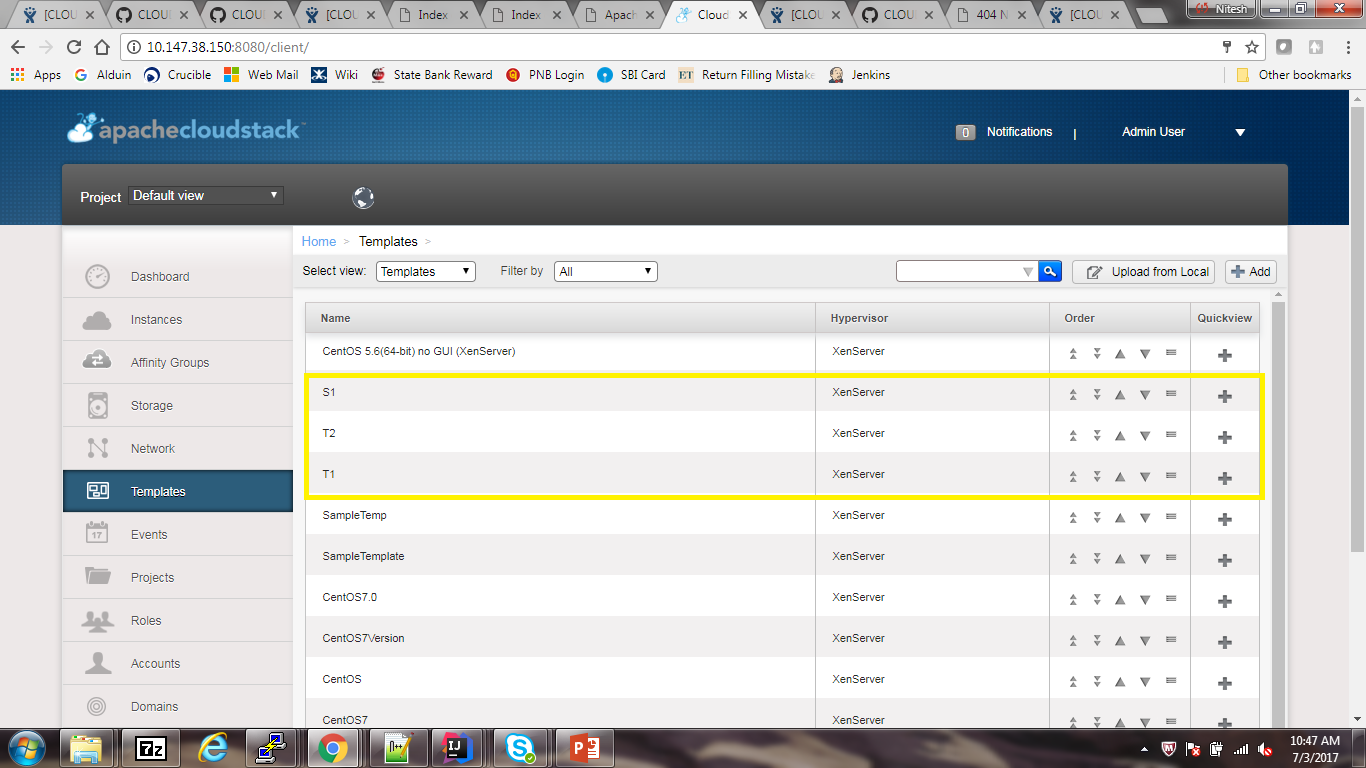1366x768 pixels.
Task: Click the Domains sidebar icon
Action: 97,706
